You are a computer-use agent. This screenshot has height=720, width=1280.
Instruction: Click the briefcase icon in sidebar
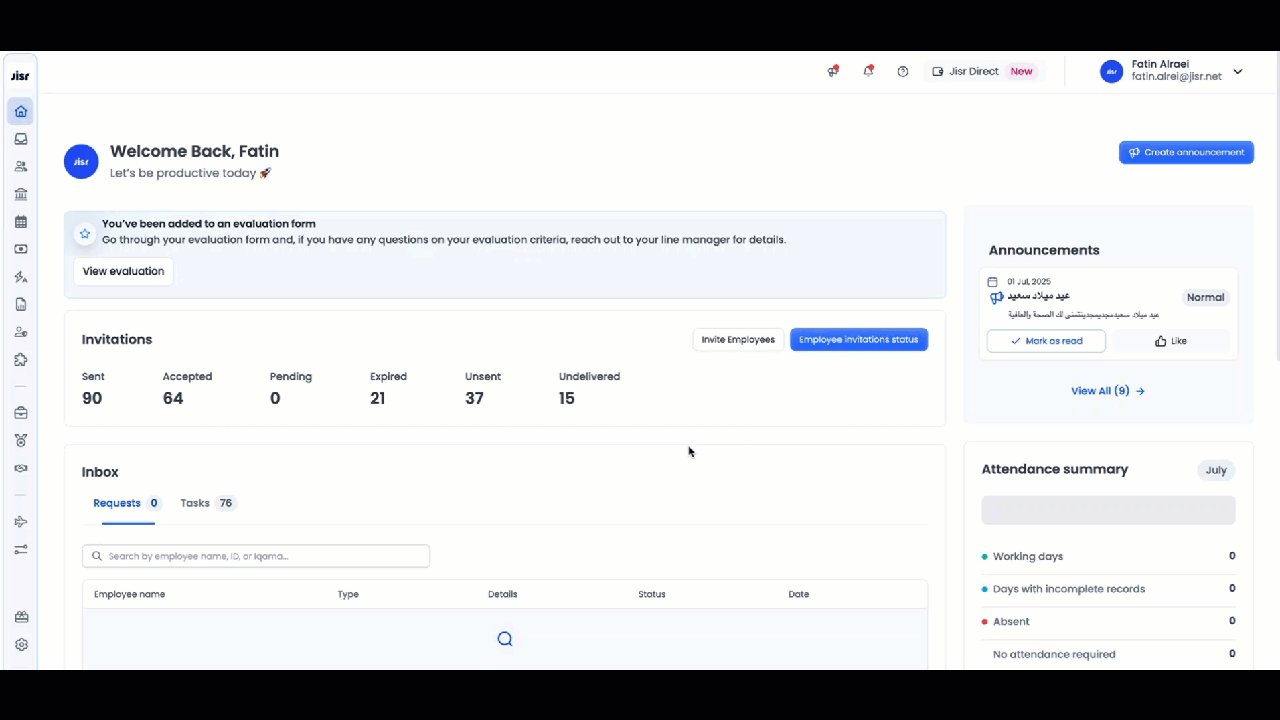point(21,413)
